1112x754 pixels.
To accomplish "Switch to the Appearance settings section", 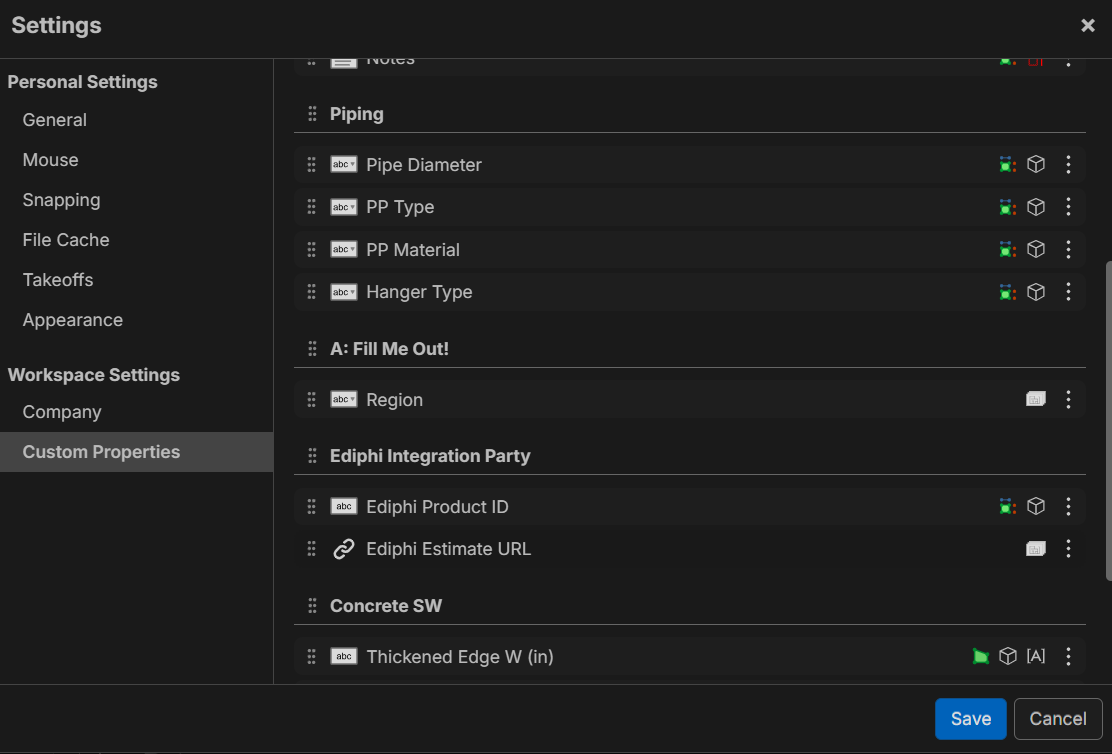I will pyautogui.click(x=73, y=320).
